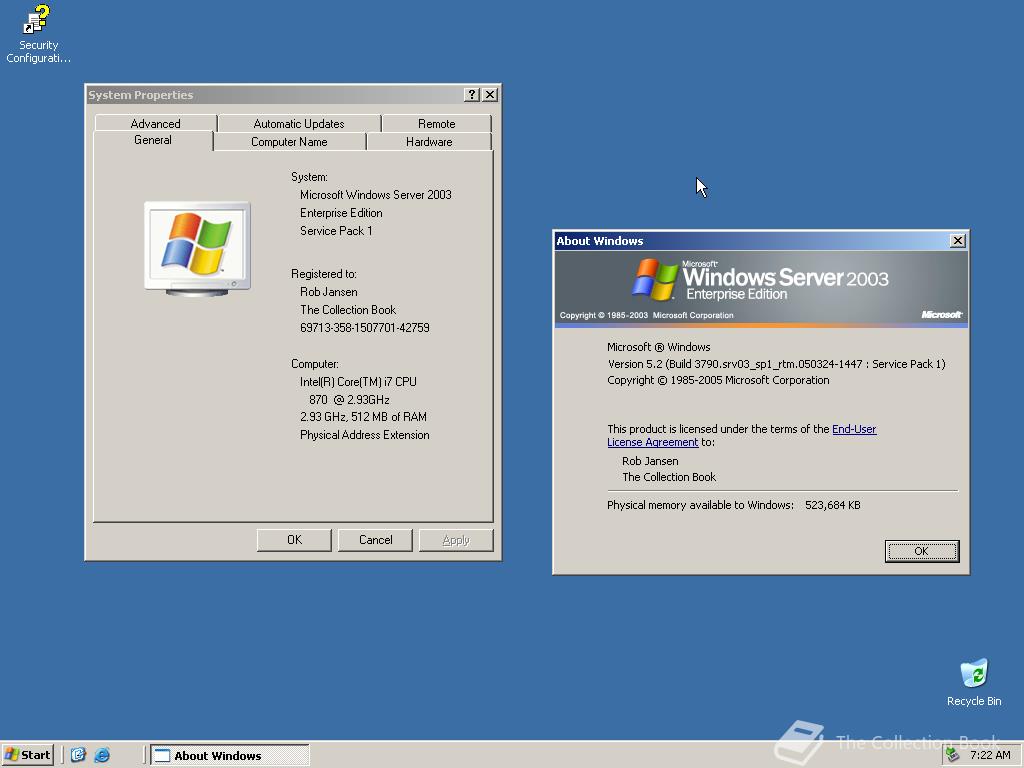Select the Recycle Bin desktop icon

[974, 682]
